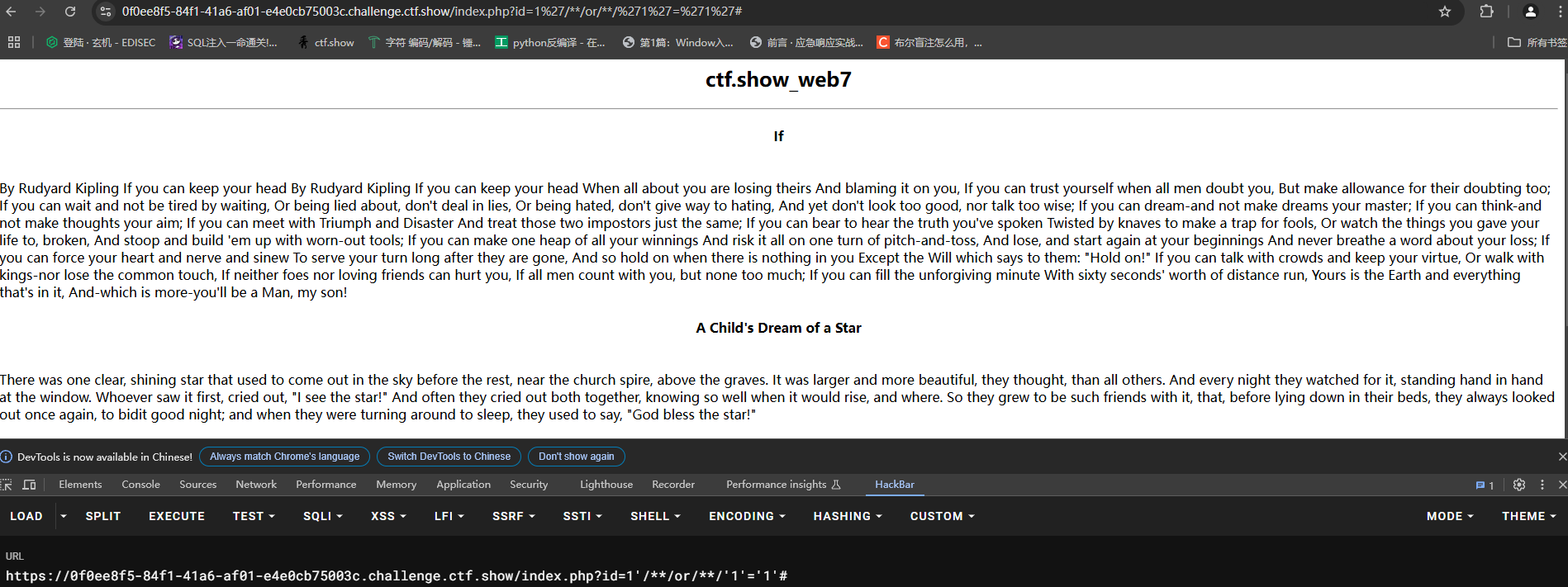The width and height of the screenshot is (1568, 587).
Task: Switch to Security tab
Action: coord(529,485)
